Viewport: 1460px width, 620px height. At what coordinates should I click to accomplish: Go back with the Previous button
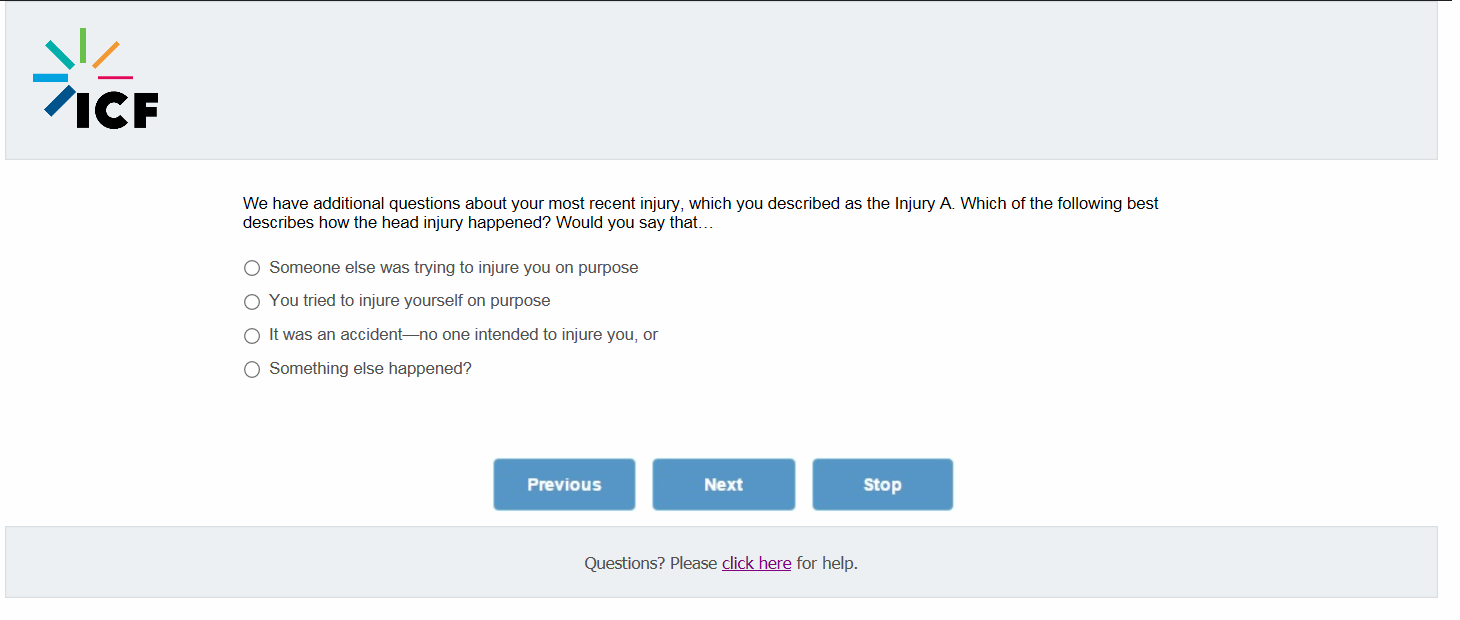pyautogui.click(x=564, y=485)
